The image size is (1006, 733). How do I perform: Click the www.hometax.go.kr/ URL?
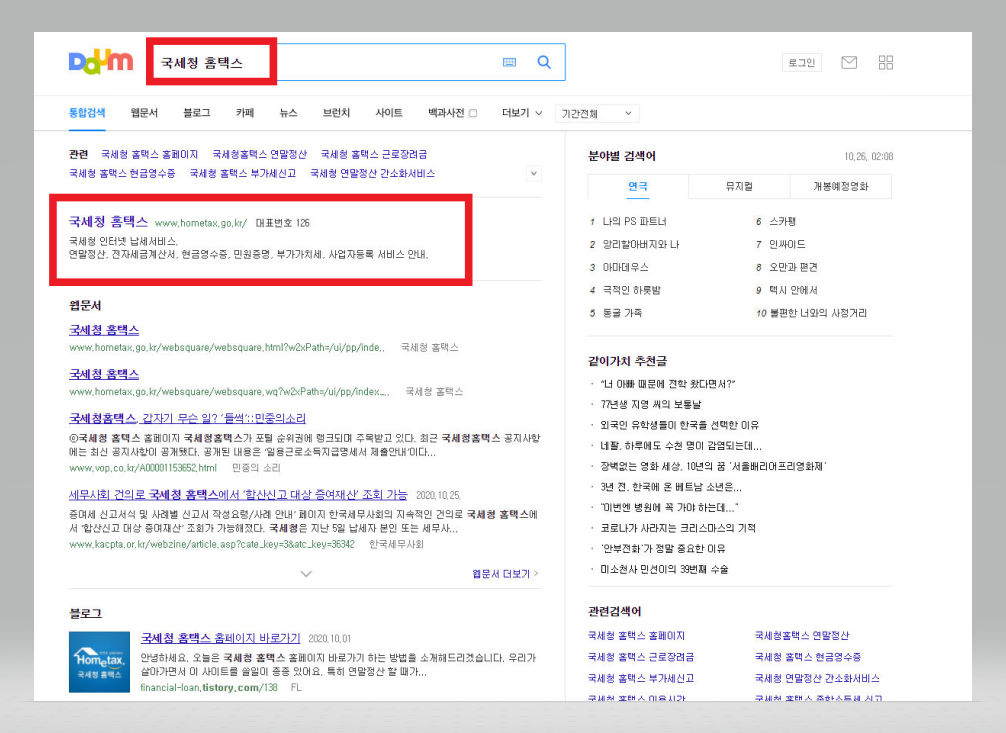pos(201,223)
